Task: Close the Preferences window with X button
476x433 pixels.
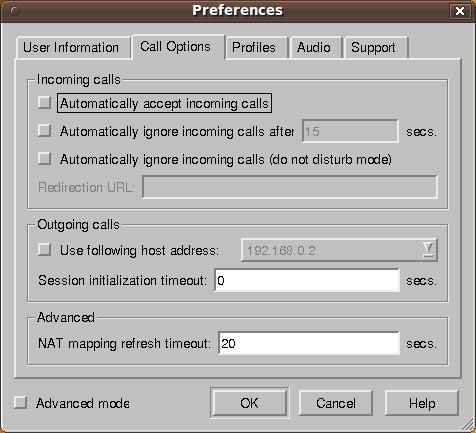Action: click(x=459, y=11)
